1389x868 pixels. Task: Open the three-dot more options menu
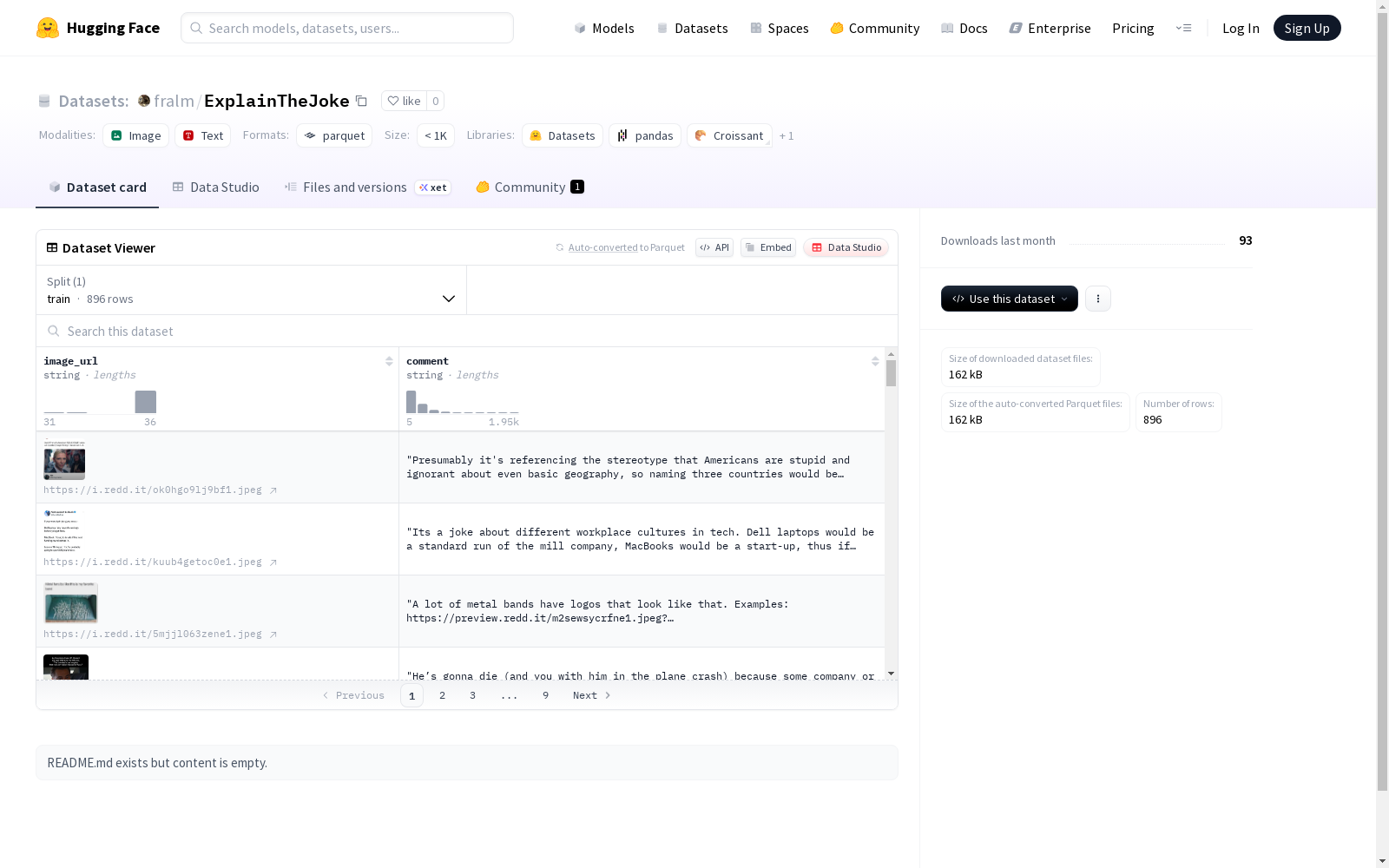tap(1098, 299)
